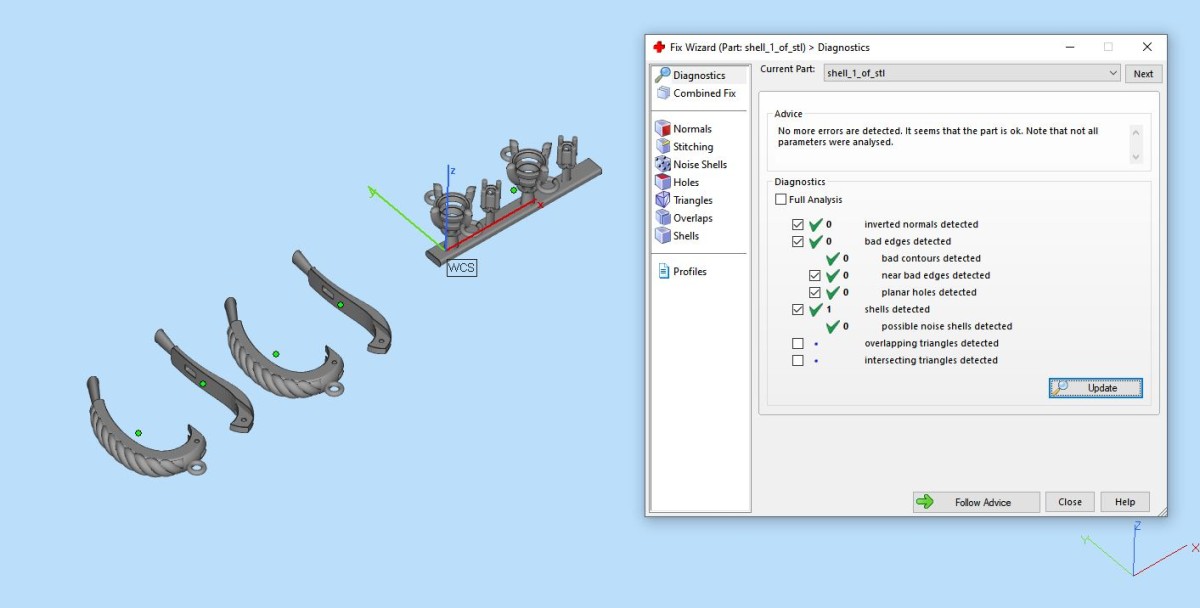The height and width of the screenshot is (608, 1200).
Task: Check the intersecting triangles detected box
Action: [x=798, y=360]
